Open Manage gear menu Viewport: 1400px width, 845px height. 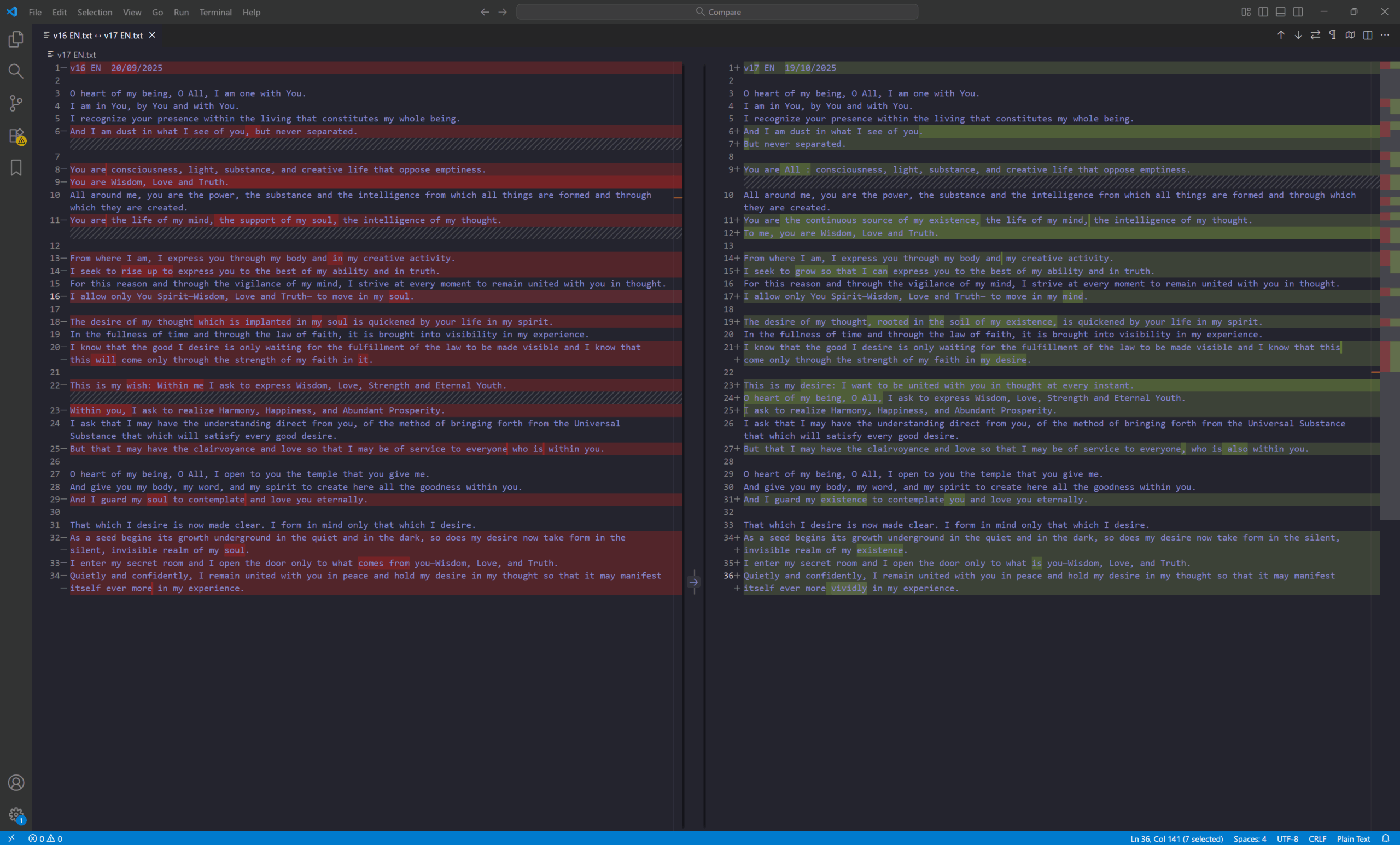click(x=16, y=814)
